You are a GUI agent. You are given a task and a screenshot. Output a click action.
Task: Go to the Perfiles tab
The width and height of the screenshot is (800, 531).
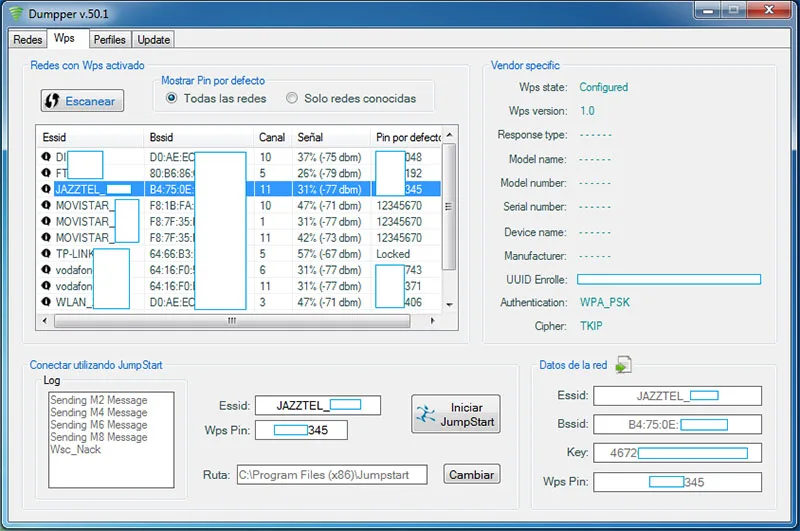click(110, 39)
